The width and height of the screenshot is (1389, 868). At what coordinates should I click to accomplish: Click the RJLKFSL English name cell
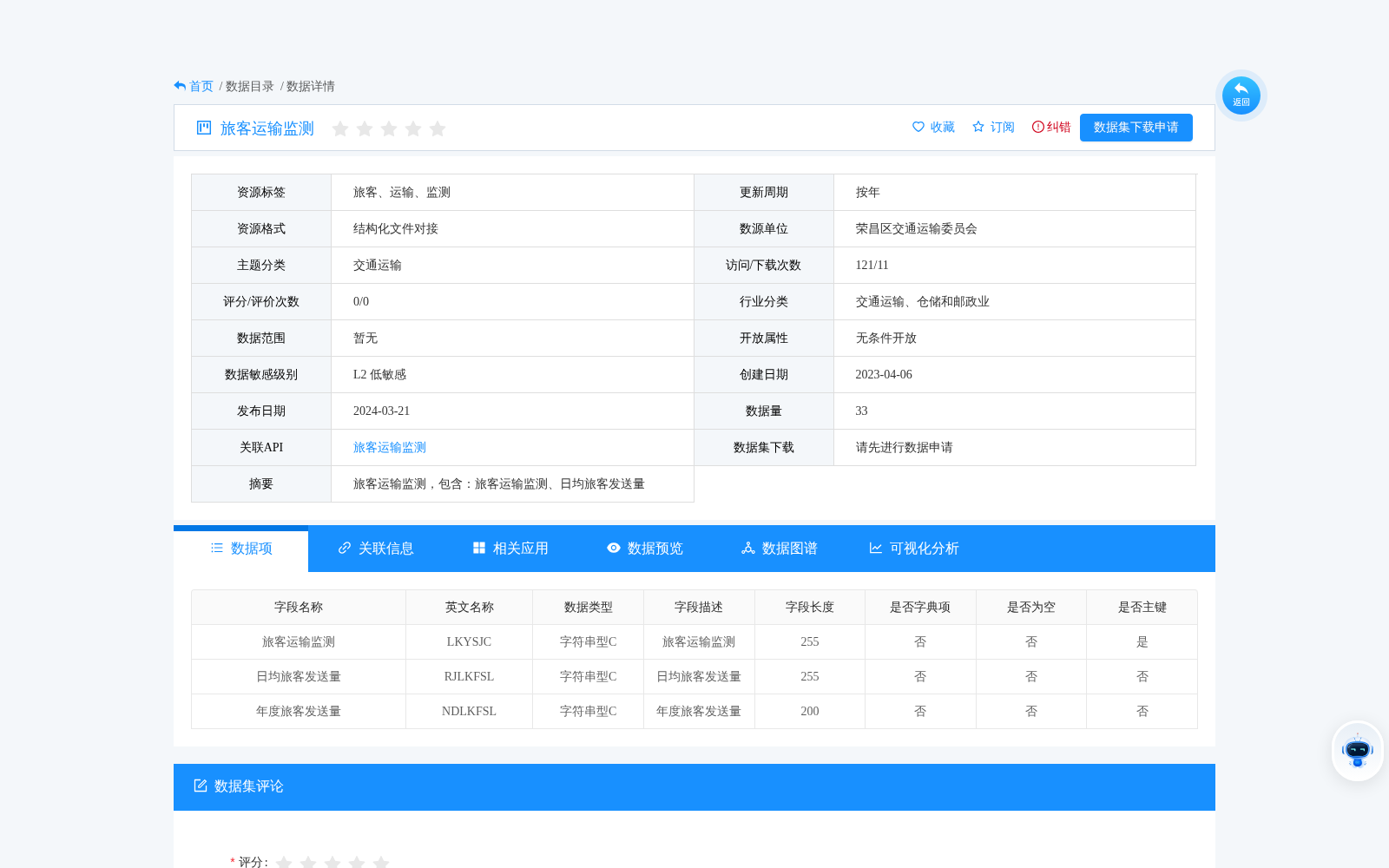click(x=469, y=676)
